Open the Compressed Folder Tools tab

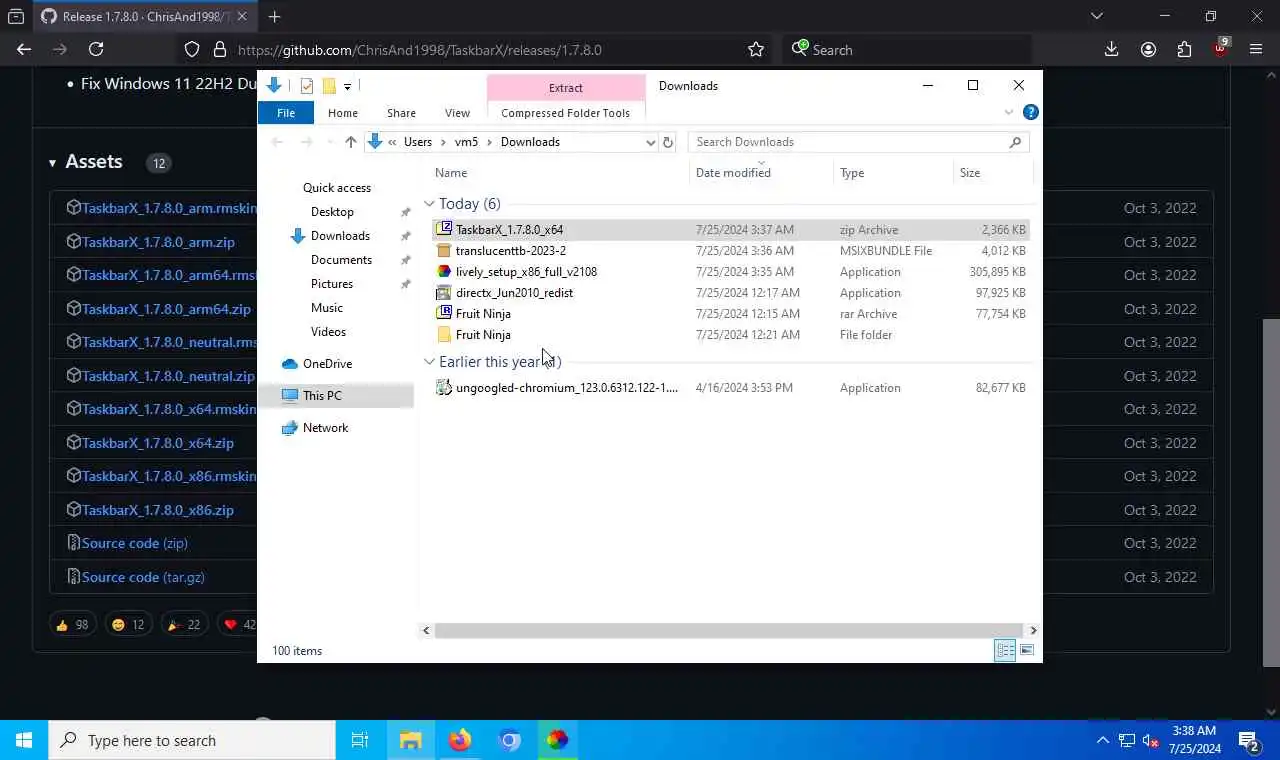point(565,113)
